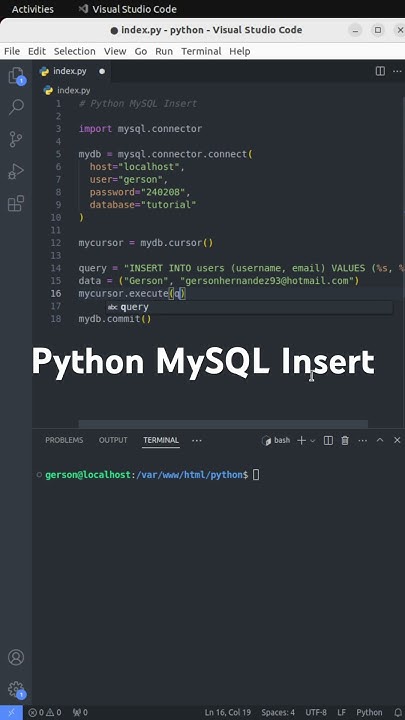405x720 pixels.
Task: Open the new terminal launch profile dropdown
Action: click(313, 440)
